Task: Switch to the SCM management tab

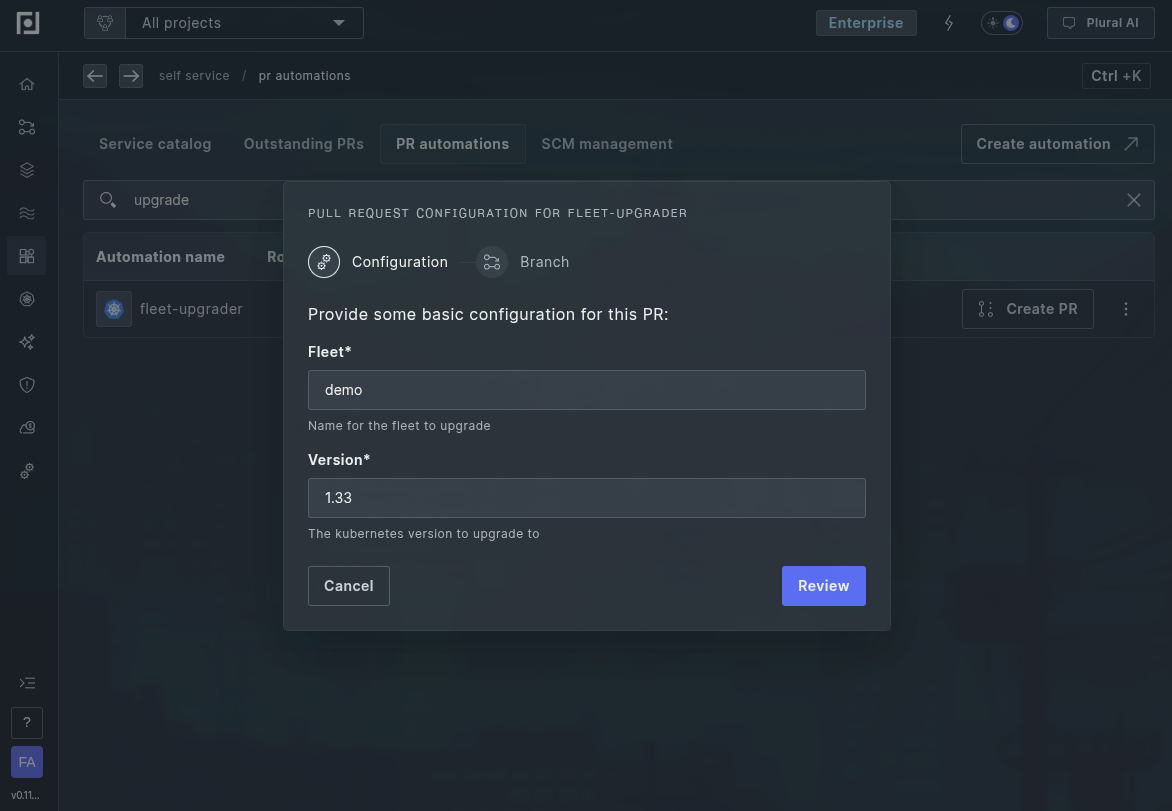Action: 607,144
